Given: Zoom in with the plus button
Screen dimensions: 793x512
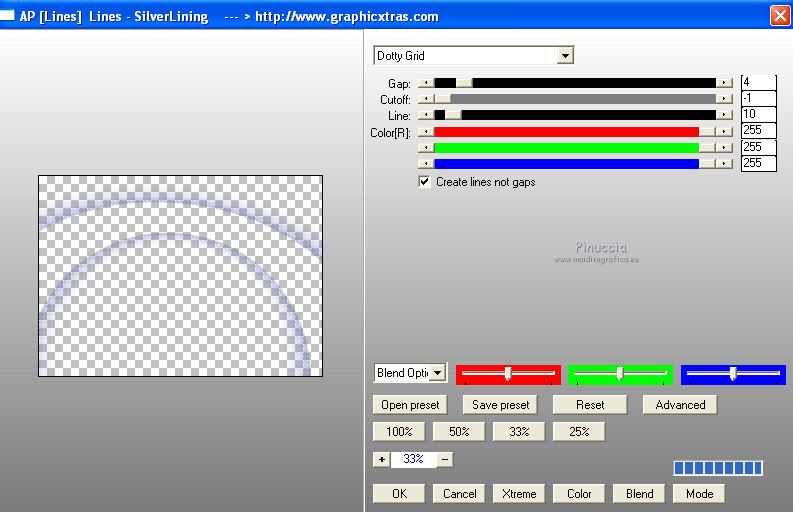Looking at the screenshot, I should tap(382, 459).
